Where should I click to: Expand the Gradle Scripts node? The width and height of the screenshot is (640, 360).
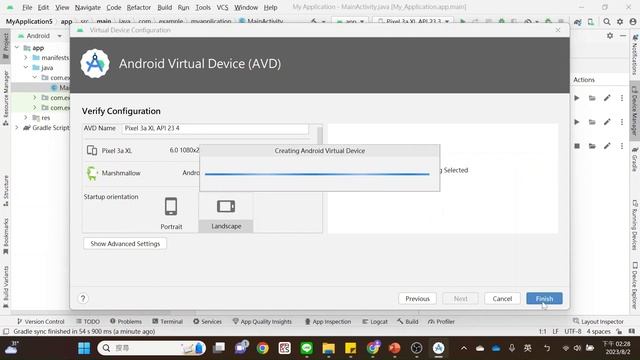(x=17, y=127)
